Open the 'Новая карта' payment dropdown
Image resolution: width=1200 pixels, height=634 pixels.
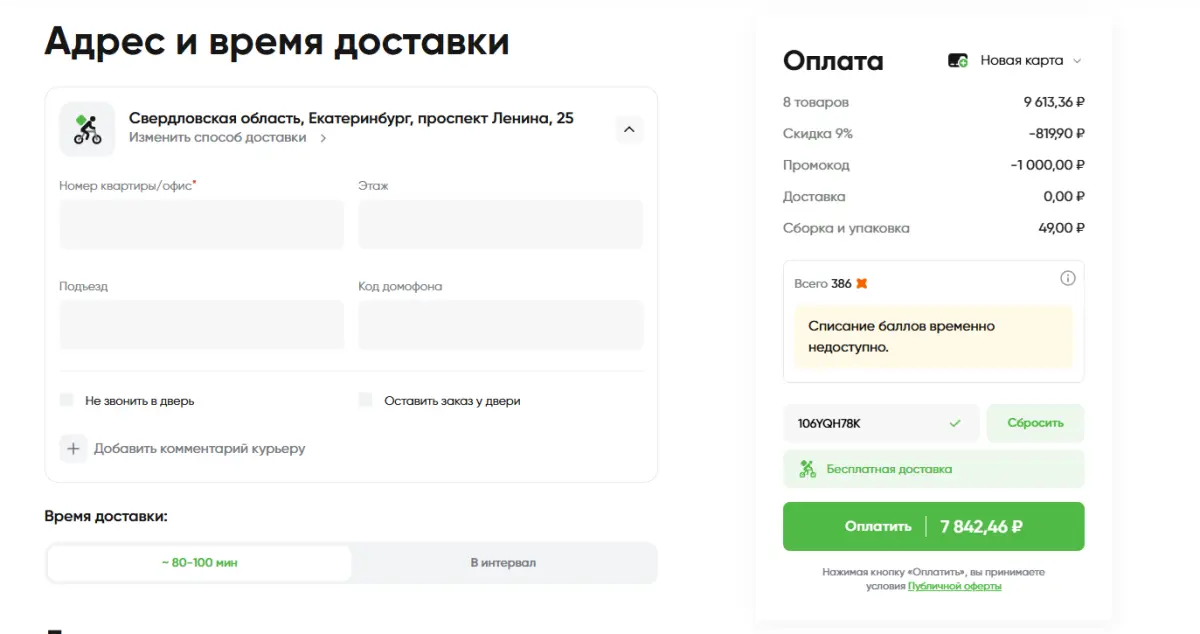(1015, 61)
